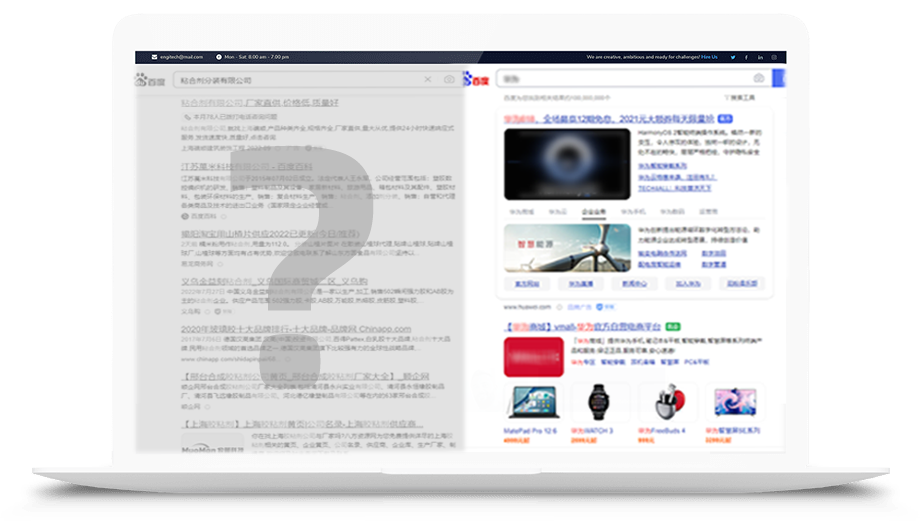Open the Twitter icon in top bar
Screen dimensions: 920x521
(x=733, y=57)
